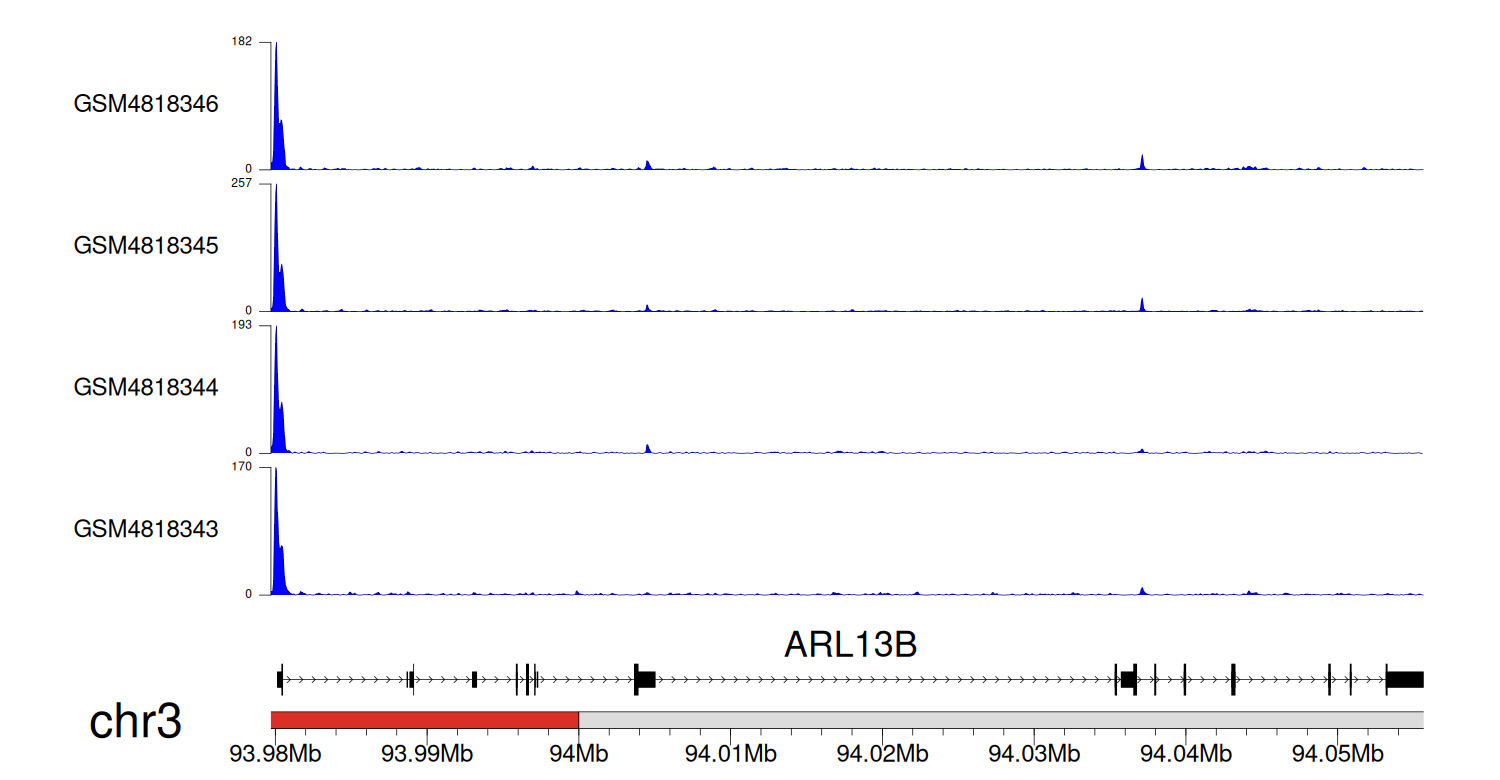The width and height of the screenshot is (1500, 780).
Task: Click the GSM4818346 track label
Action: [146, 104]
